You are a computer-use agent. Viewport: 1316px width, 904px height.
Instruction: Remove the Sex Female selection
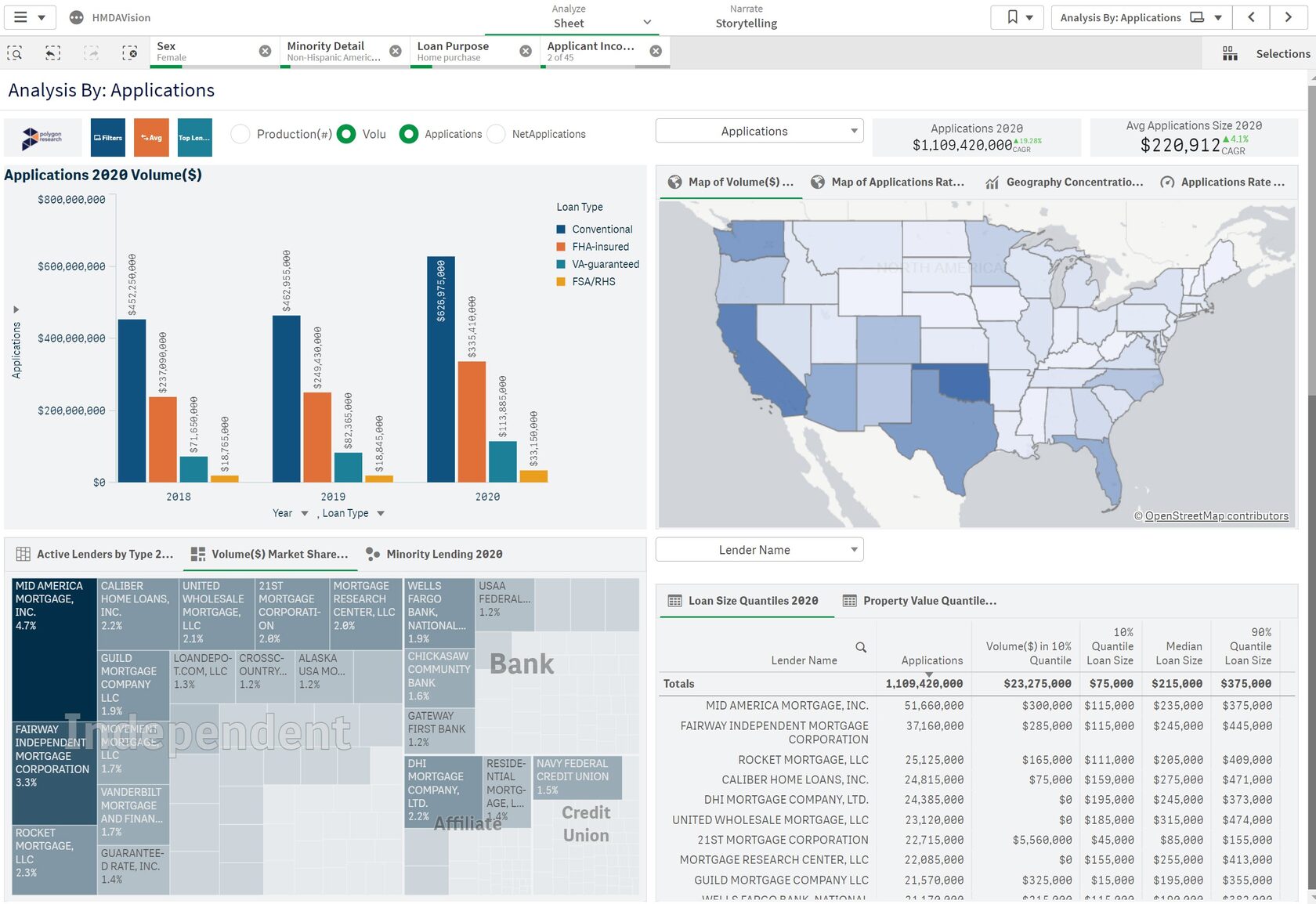pos(265,51)
